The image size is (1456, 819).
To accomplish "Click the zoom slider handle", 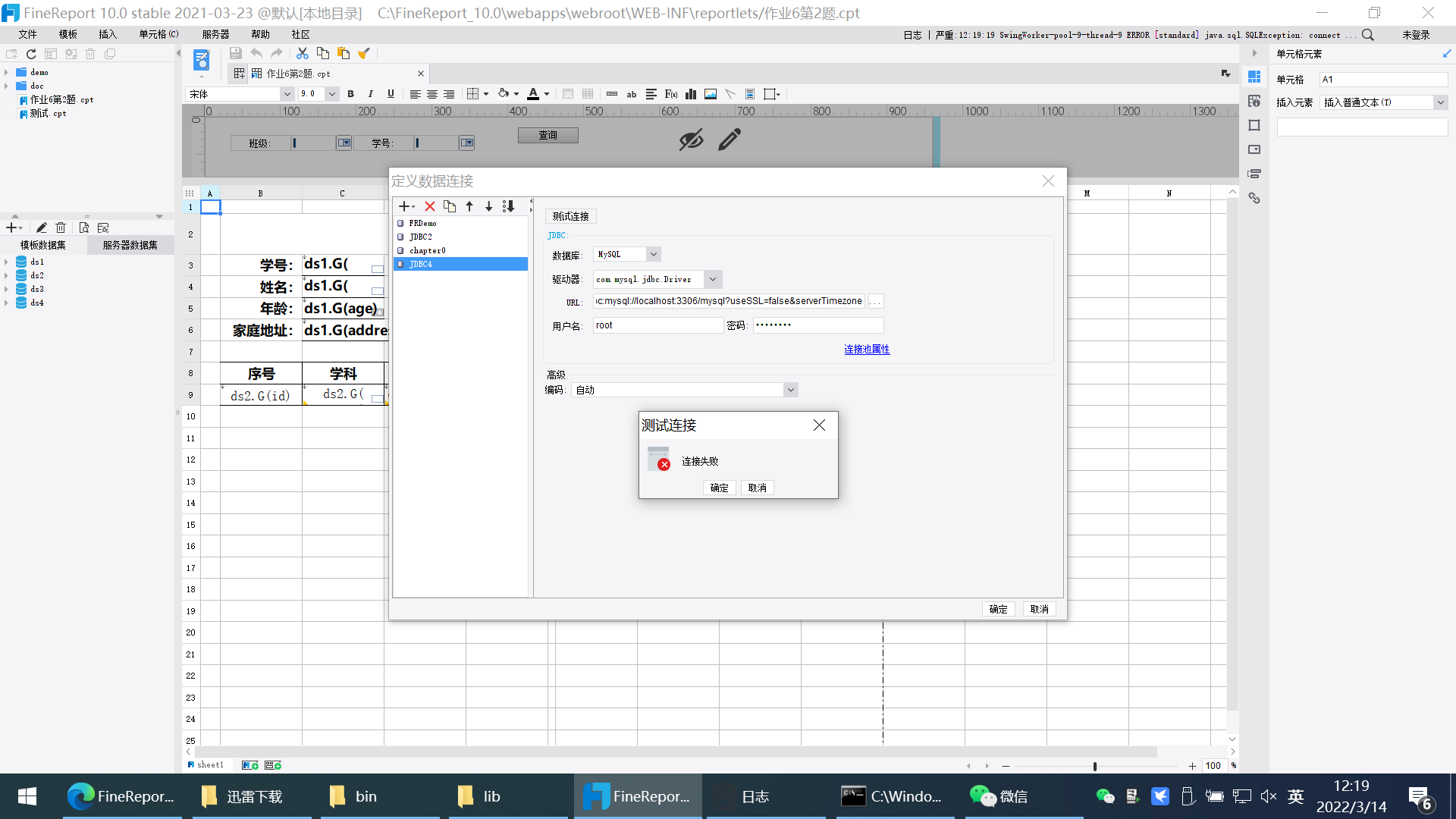I will [1095, 766].
